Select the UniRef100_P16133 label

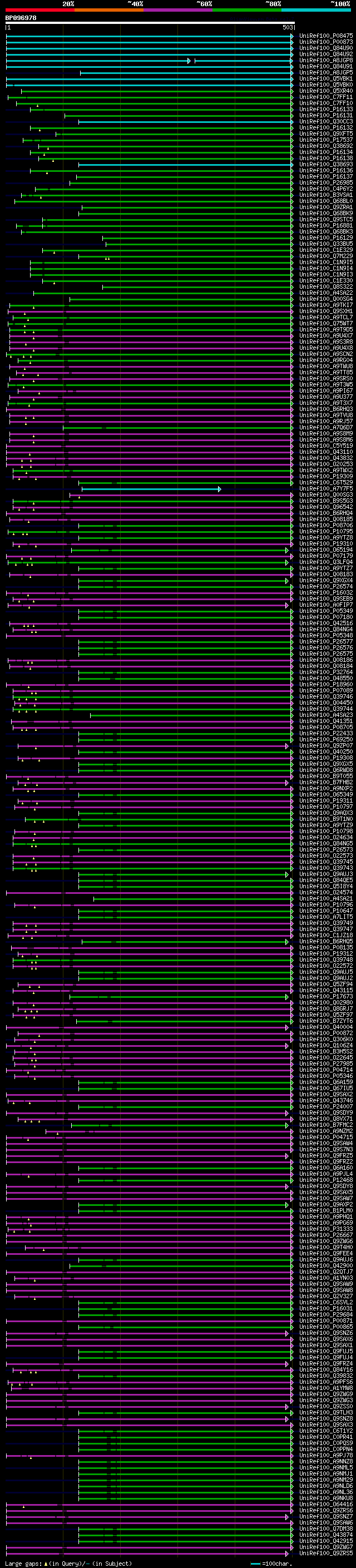326,110
